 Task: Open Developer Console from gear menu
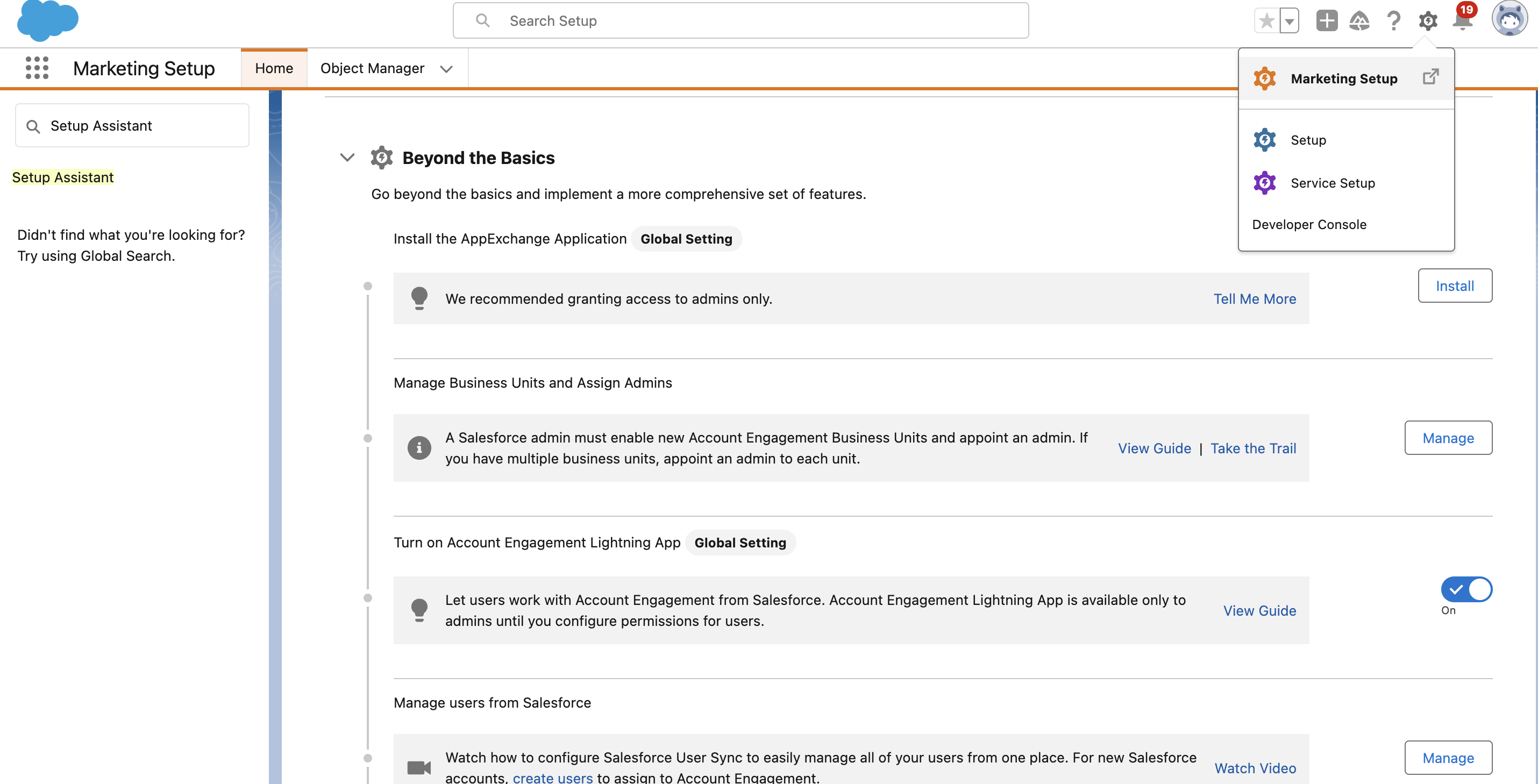1309,225
